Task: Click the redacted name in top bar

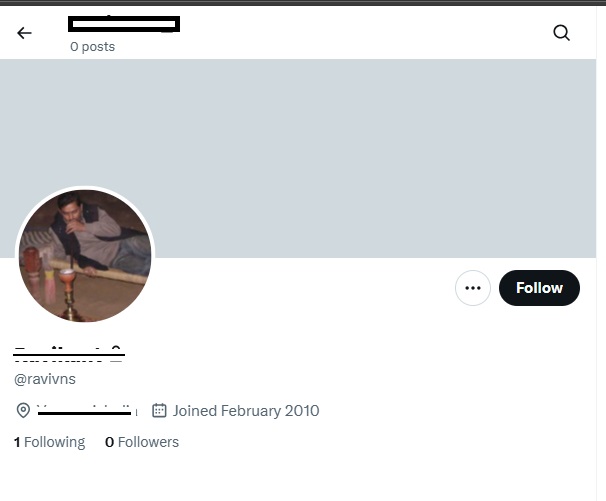Action: pyautogui.click(x=124, y=23)
